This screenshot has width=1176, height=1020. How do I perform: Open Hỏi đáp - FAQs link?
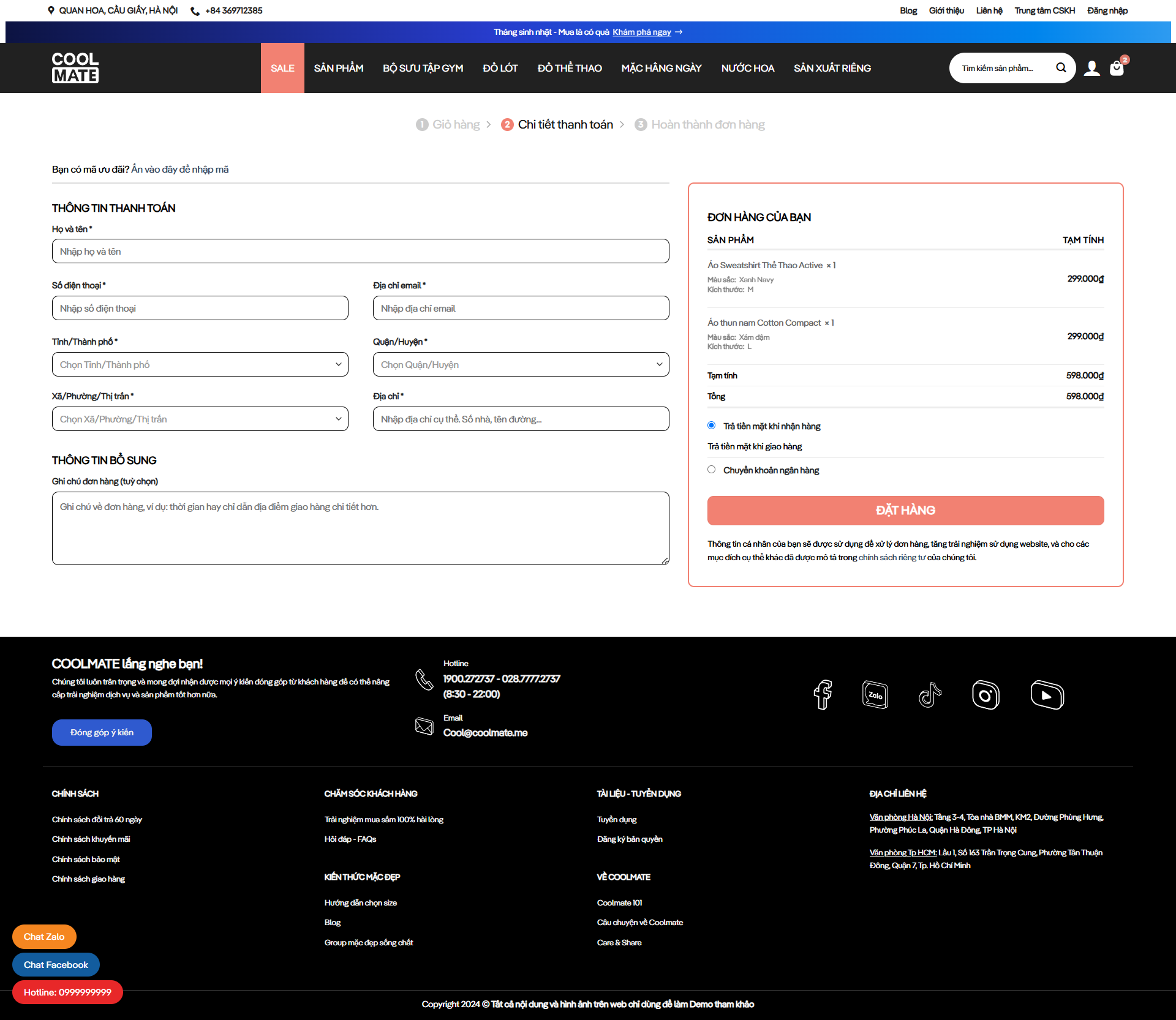[x=350, y=839]
